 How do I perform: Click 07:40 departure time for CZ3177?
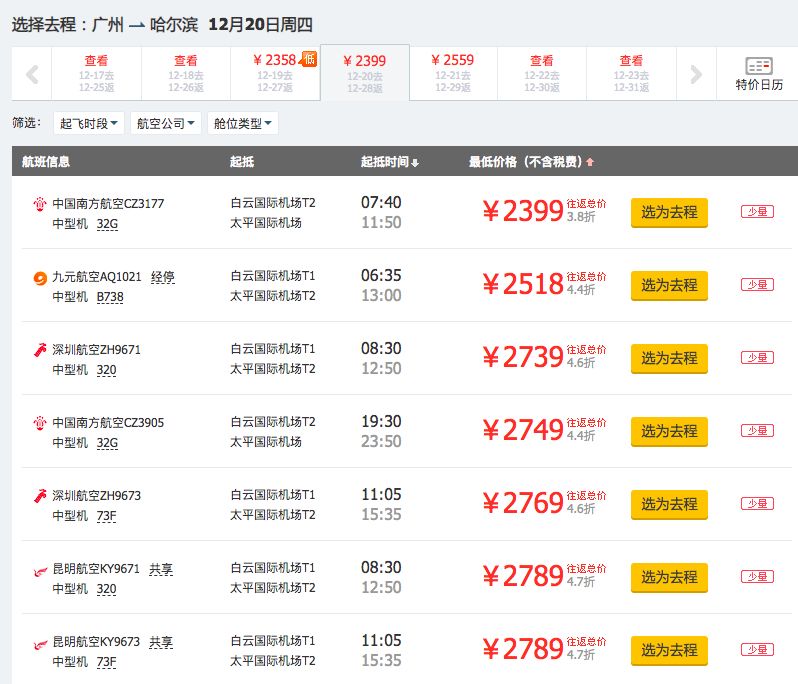pos(381,203)
